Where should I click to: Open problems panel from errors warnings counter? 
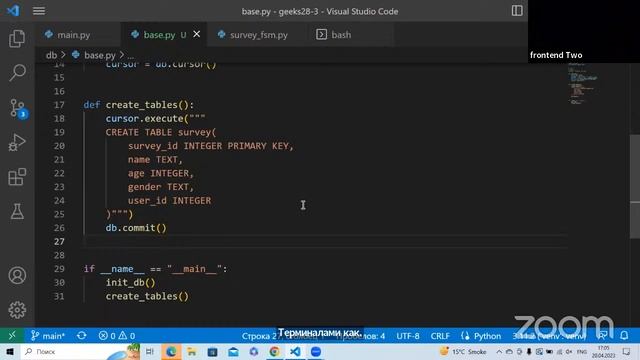(117, 336)
